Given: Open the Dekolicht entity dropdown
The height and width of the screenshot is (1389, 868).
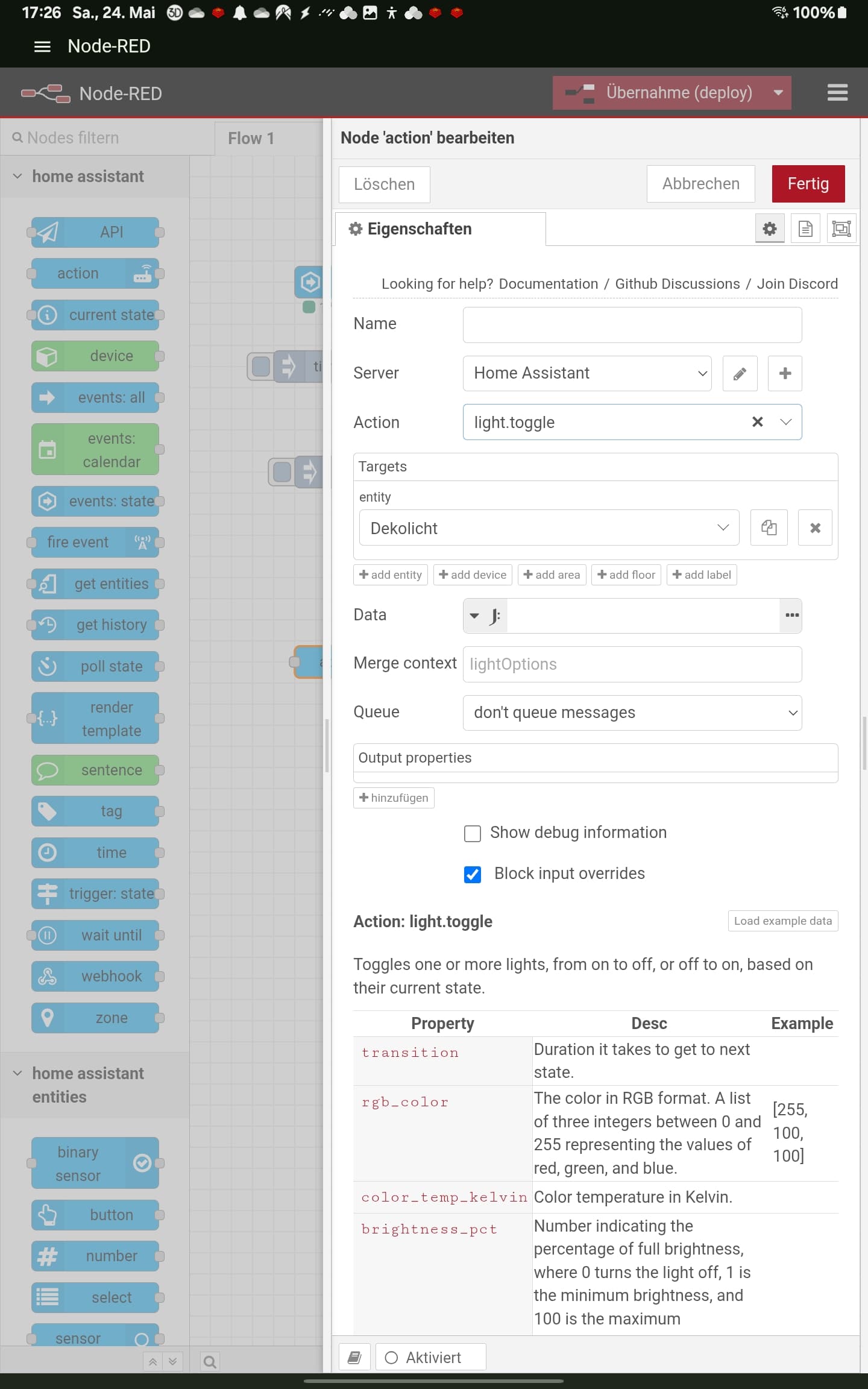Looking at the screenshot, I should click(549, 528).
